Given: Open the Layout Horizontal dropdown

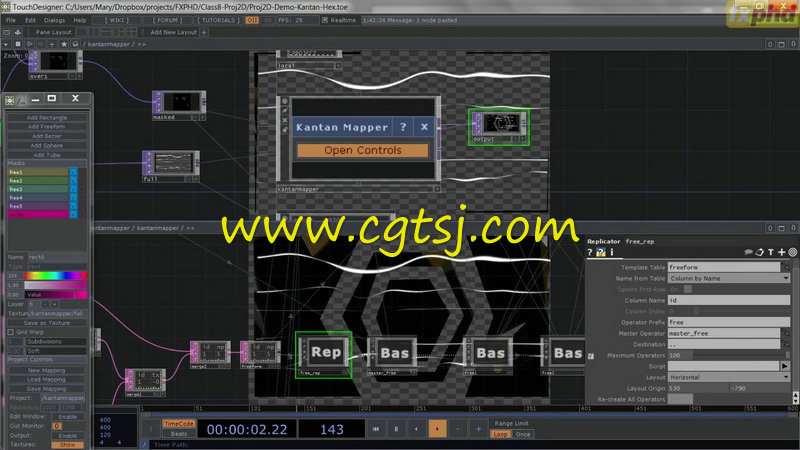Looking at the screenshot, I should pyautogui.click(x=729, y=378).
